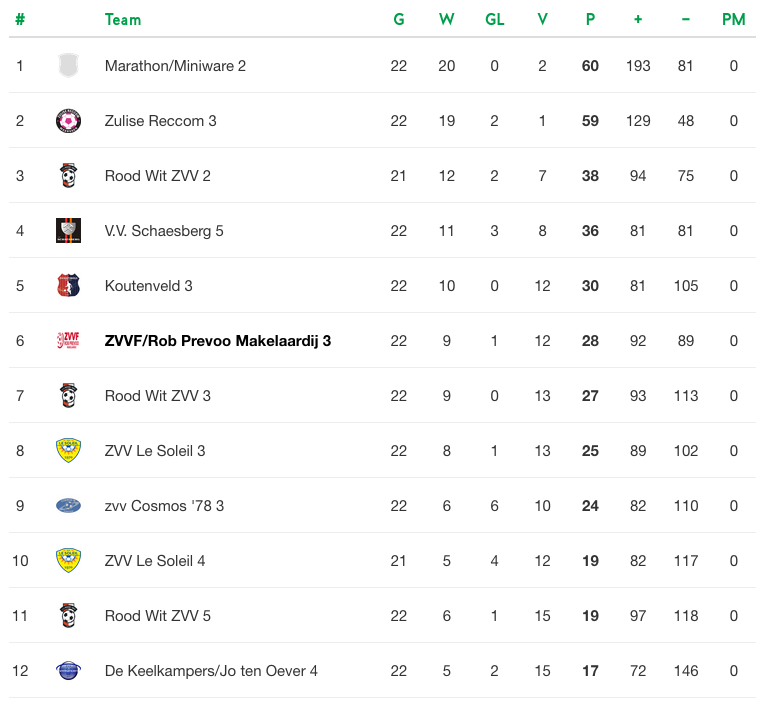The image size is (766, 717).
Task: Click the Rood Wit ZVV 5 crest
Action: pos(68,615)
